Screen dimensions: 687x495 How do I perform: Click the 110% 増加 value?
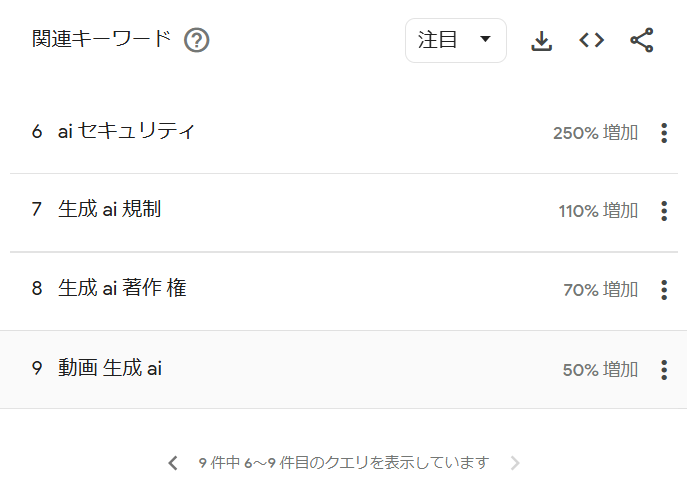click(598, 211)
